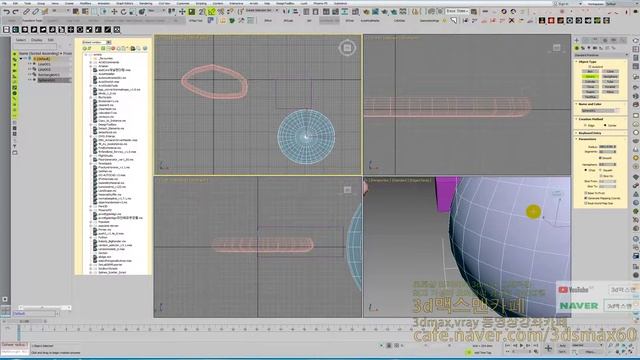
Task: Click the Undo icon in main toolbar
Action: click(x=7, y=12)
